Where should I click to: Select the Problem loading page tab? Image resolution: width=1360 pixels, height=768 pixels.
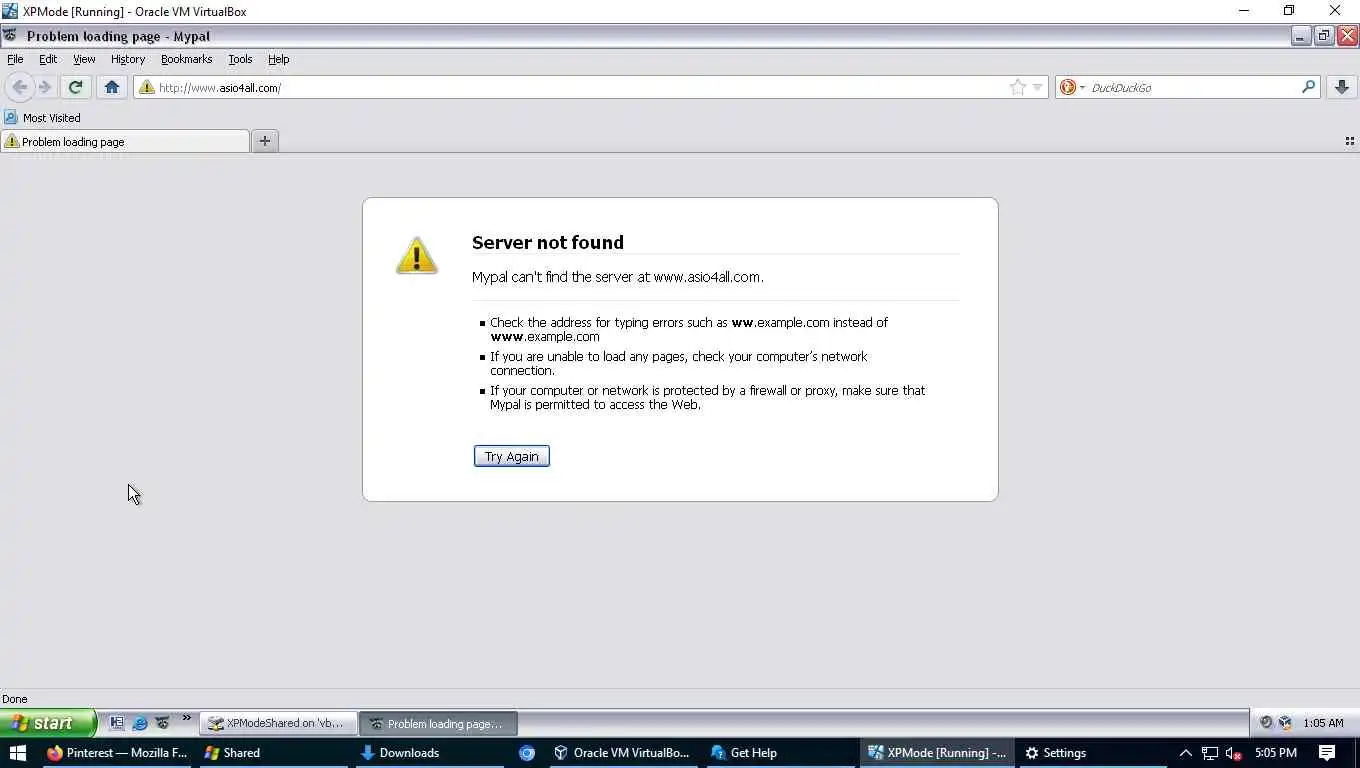pos(125,141)
